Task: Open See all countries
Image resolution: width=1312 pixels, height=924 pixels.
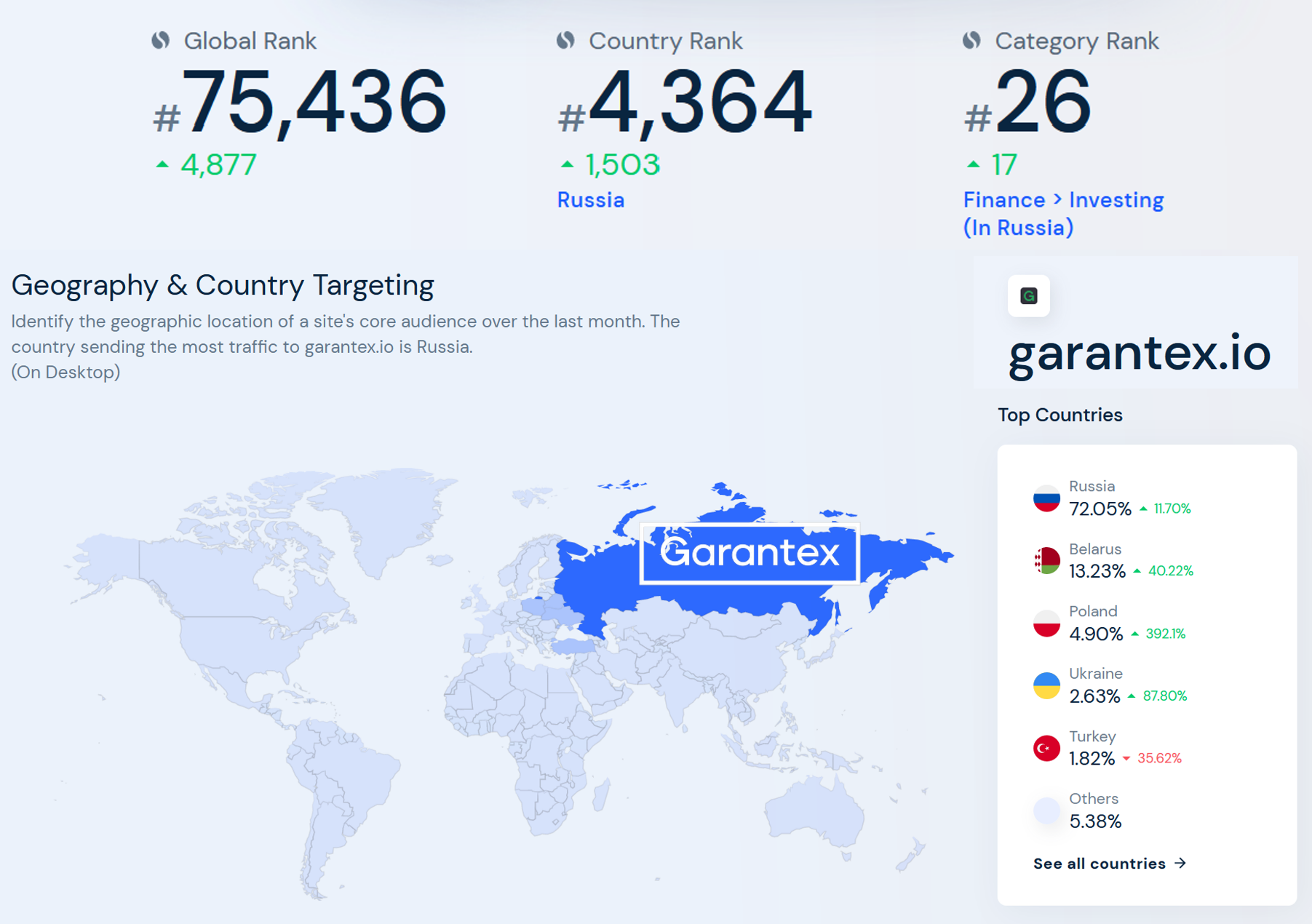Action: pos(1110,864)
